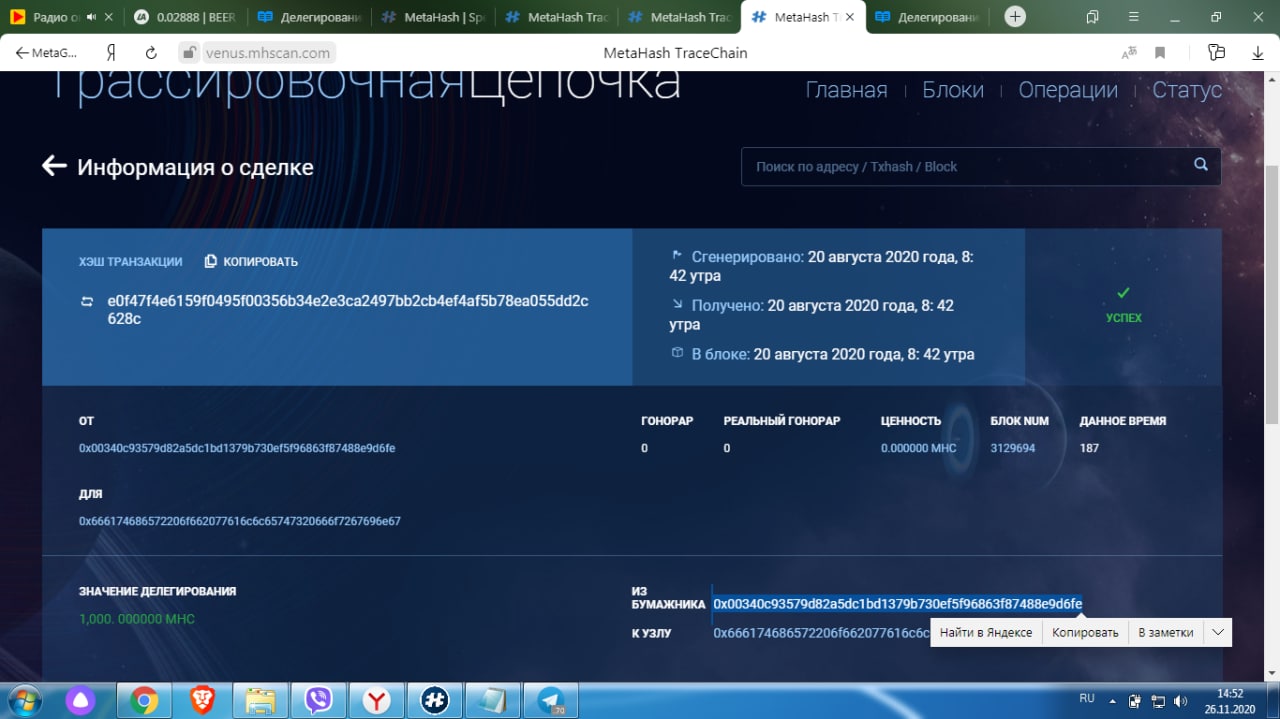Viewport: 1280px width, 719px height.
Task: Click the RU language indicator
Action: pyautogui.click(x=1086, y=698)
